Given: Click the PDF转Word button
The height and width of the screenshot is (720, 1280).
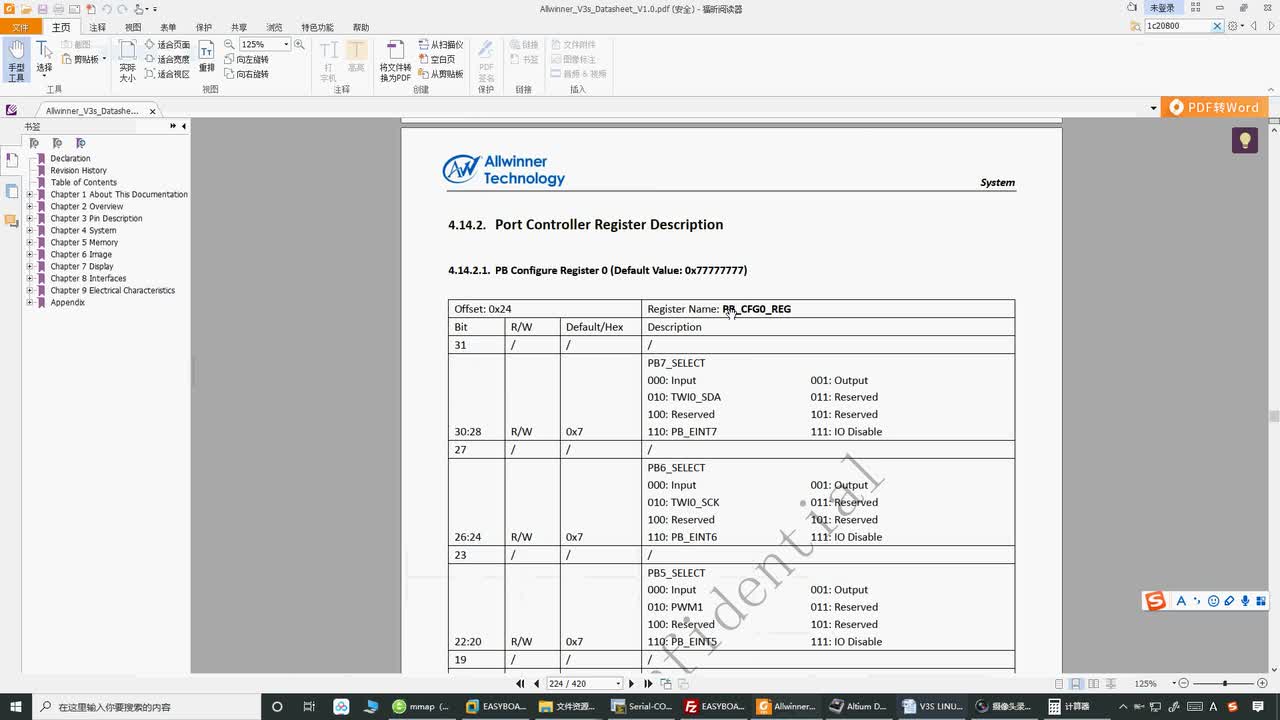Looking at the screenshot, I should pos(1214,107).
